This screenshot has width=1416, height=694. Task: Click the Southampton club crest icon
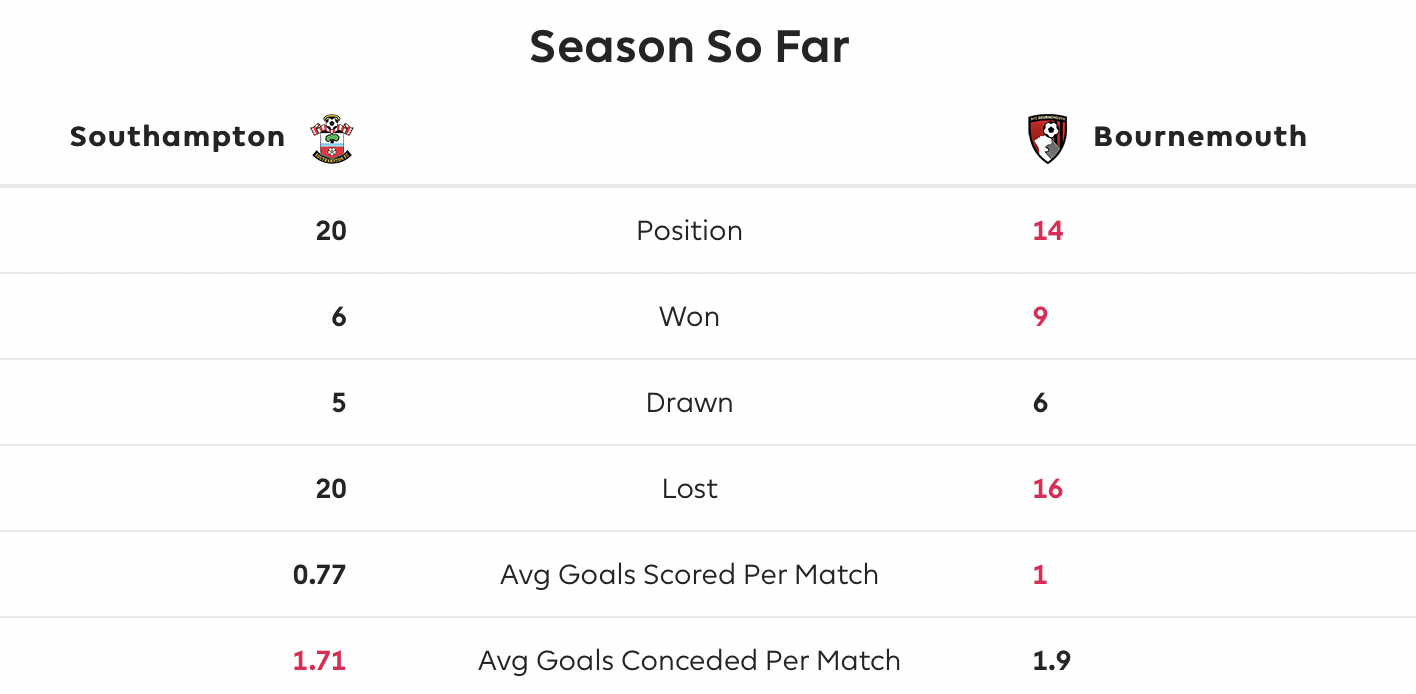[332, 138]
